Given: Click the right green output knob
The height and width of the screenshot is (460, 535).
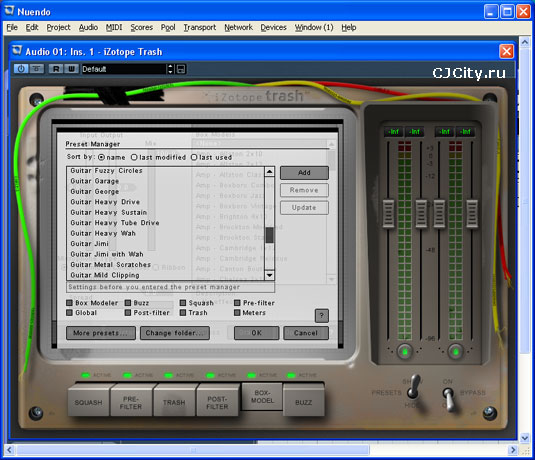Looking at the screenshot, I should tap(456, 351).
